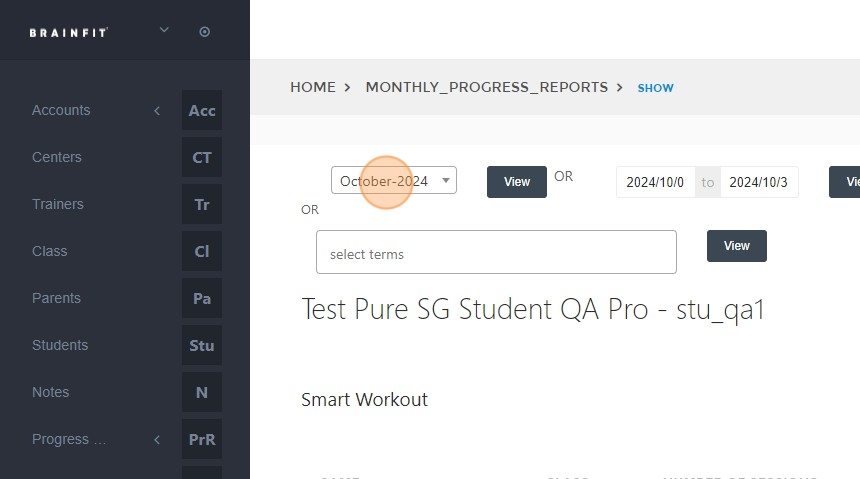This screenshot has height=479, width=860.
Task: Click the select terms input field
Action: pyautogui.click(x=496, y=252)
